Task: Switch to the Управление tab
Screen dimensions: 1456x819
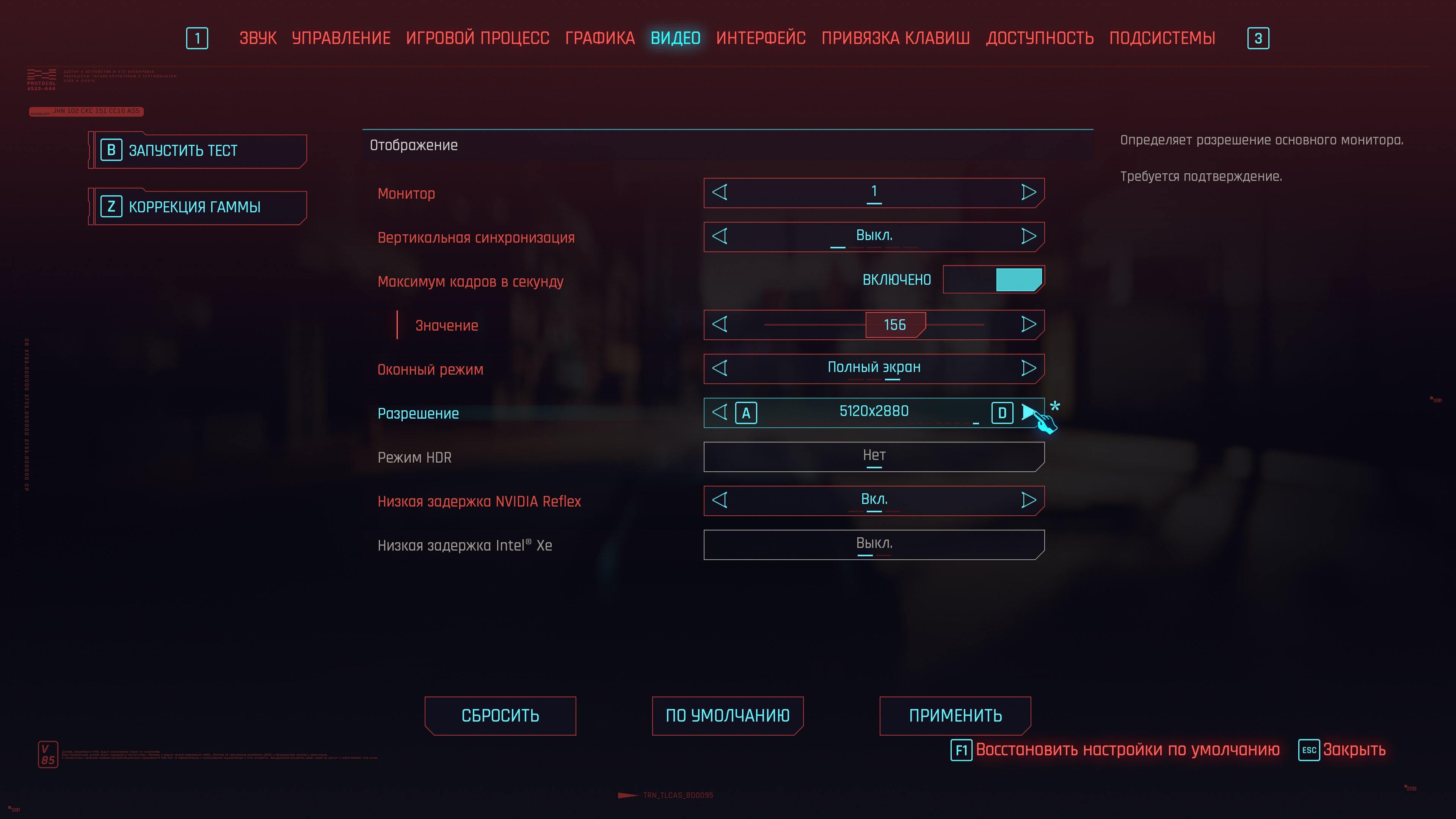Action: pyautogui.click(x=341, y=38)
